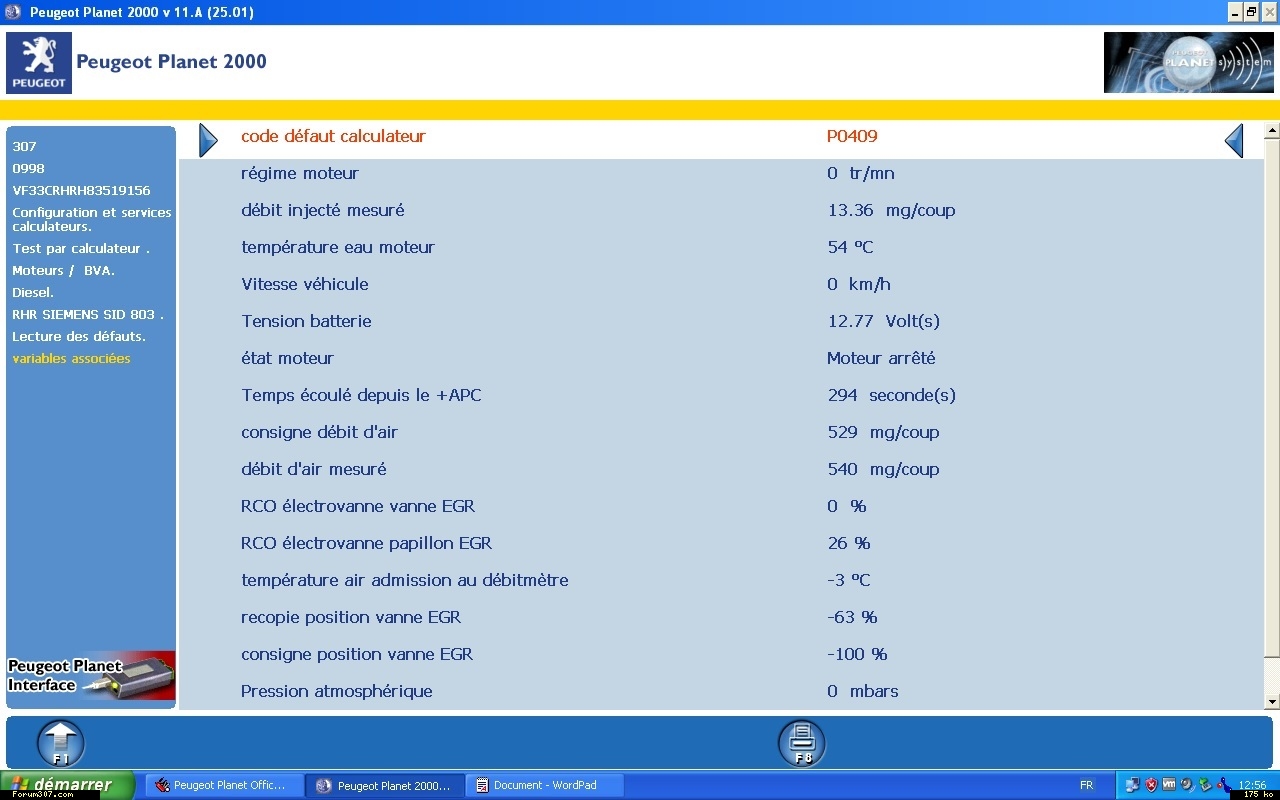Click the right-pointing blue arrow beside code défaut
Image resolution: width=1280 pixels, height=800 pixels.
(x=208, y=140)
